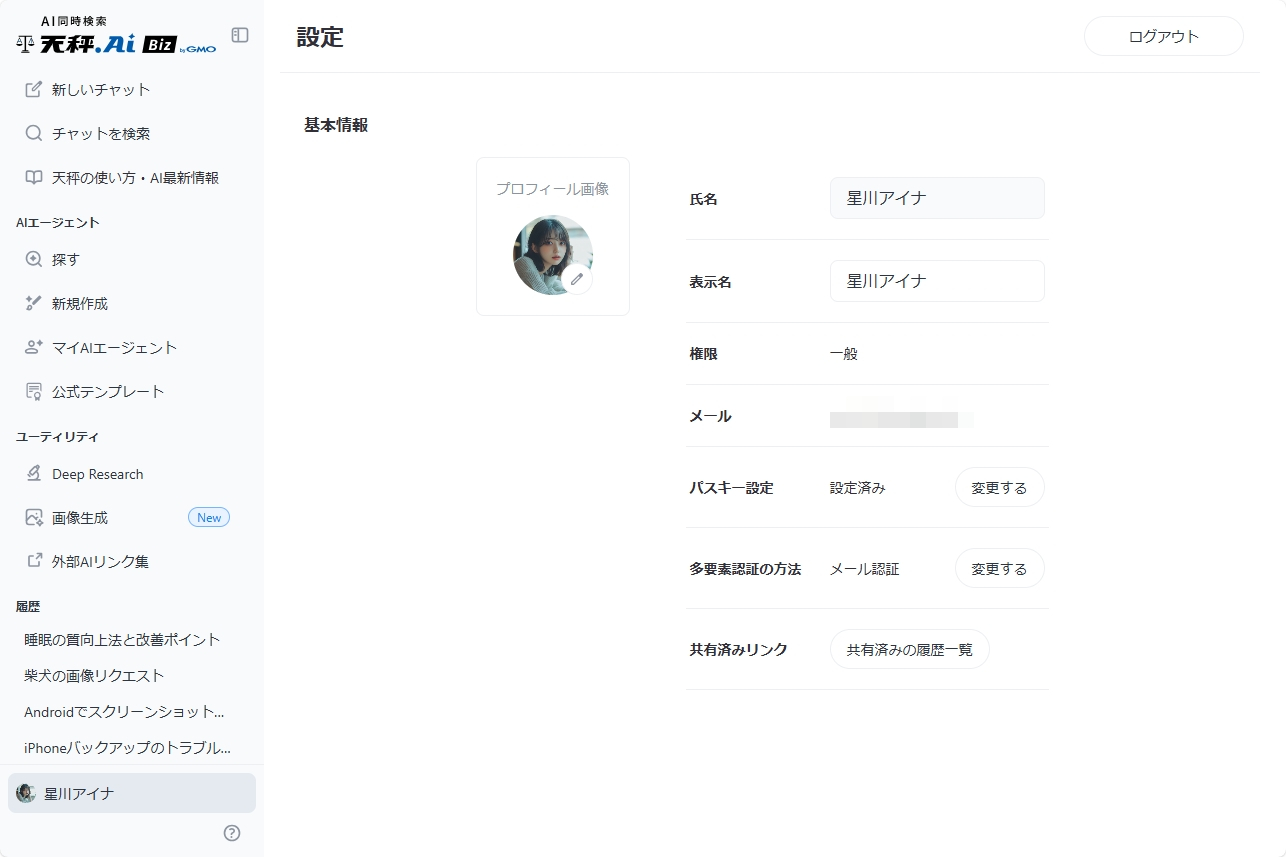Screen dimensions: 1286x857
Task: Click the 画像生成 image generation icon
Action: coord(35,517)
